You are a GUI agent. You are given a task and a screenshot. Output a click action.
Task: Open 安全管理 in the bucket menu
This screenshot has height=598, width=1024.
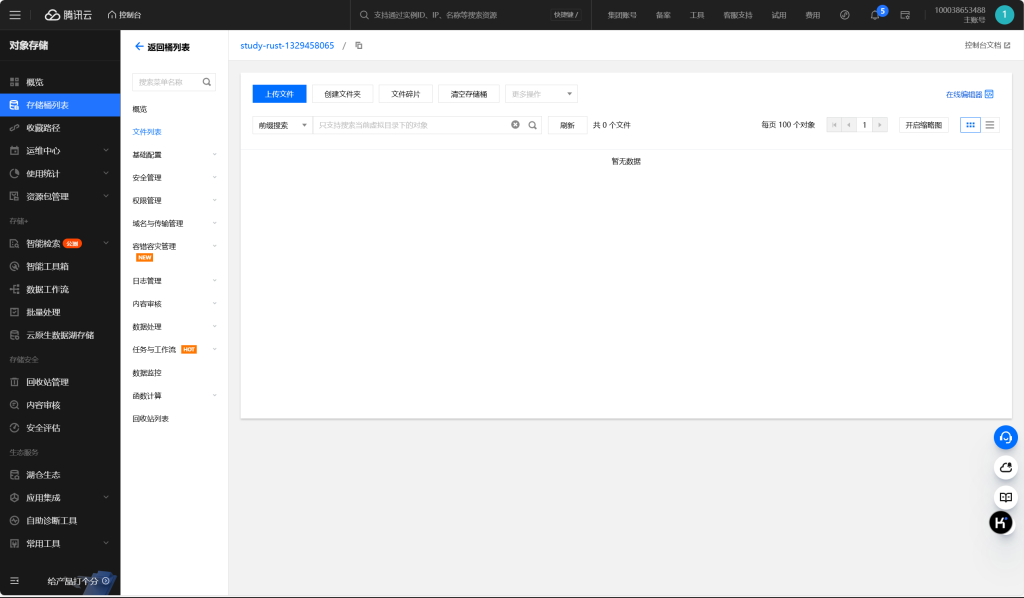(x=174, y=178)
